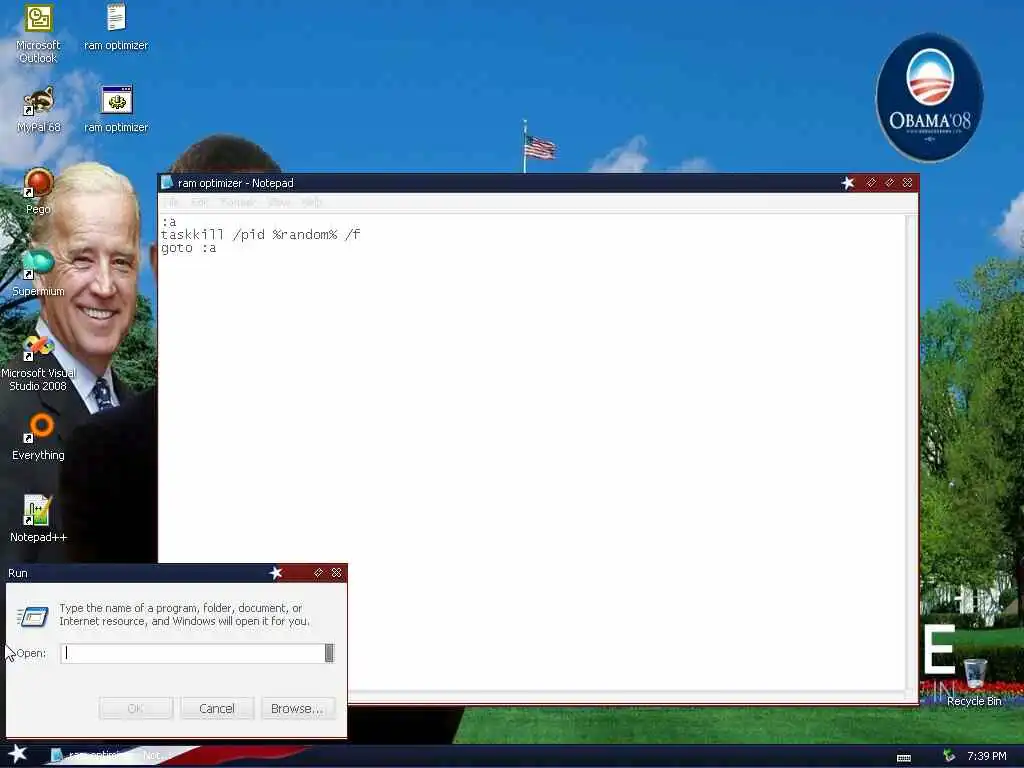This screenshot has width=1024, height=768.
Task: Click Browse... in the Run dialog
Action: [298, 709]
